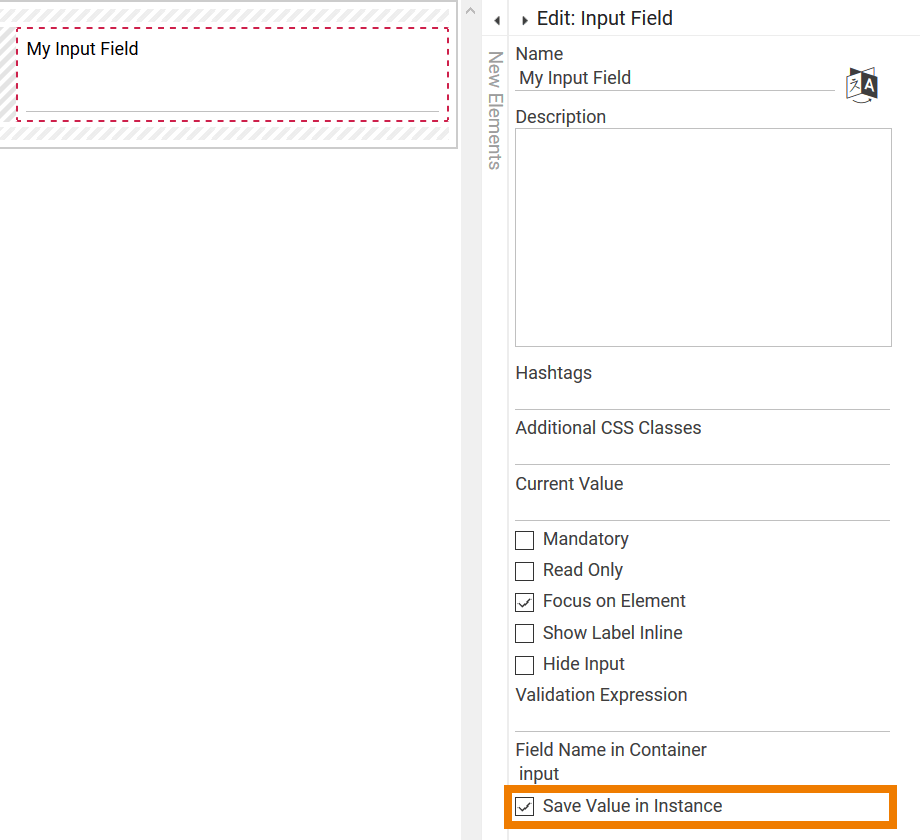Screen dimensions: 920x840
Task: Click the Current Value input
Action: [702, 508]
